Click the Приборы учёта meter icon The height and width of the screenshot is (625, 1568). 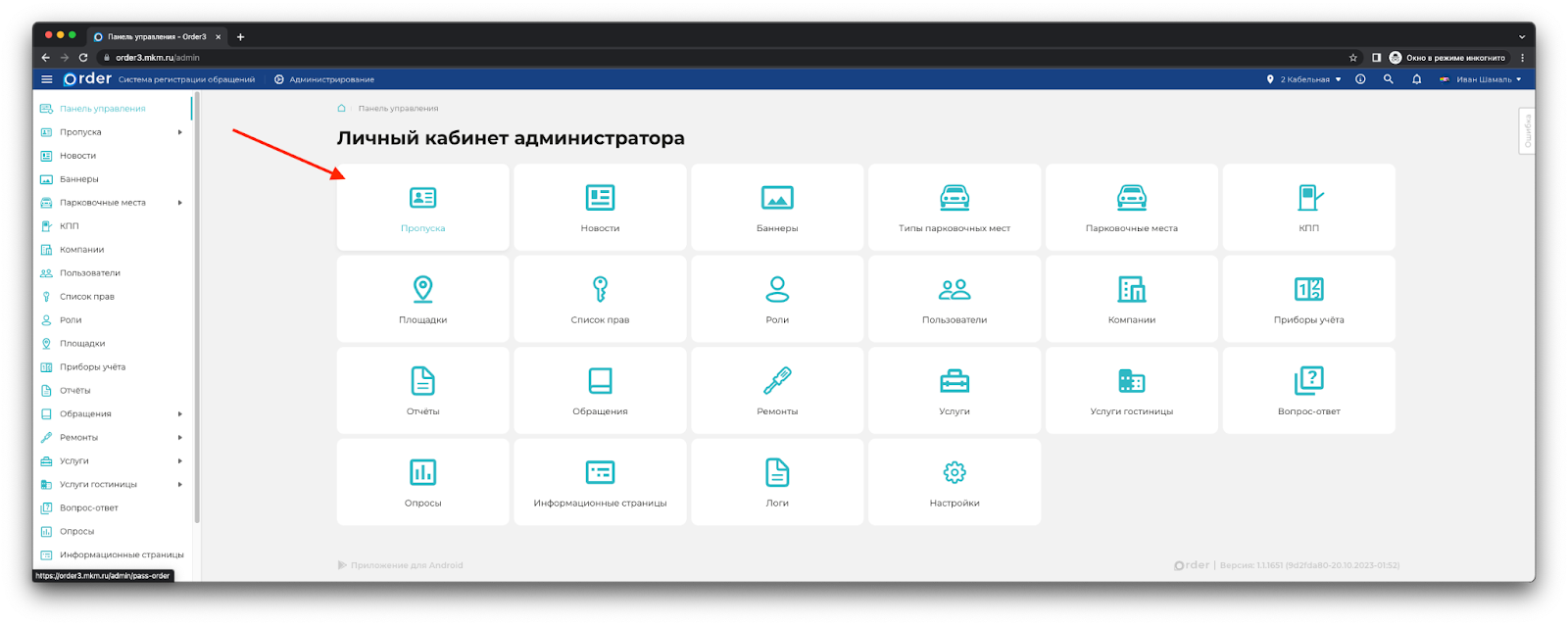click(1308, 289)
